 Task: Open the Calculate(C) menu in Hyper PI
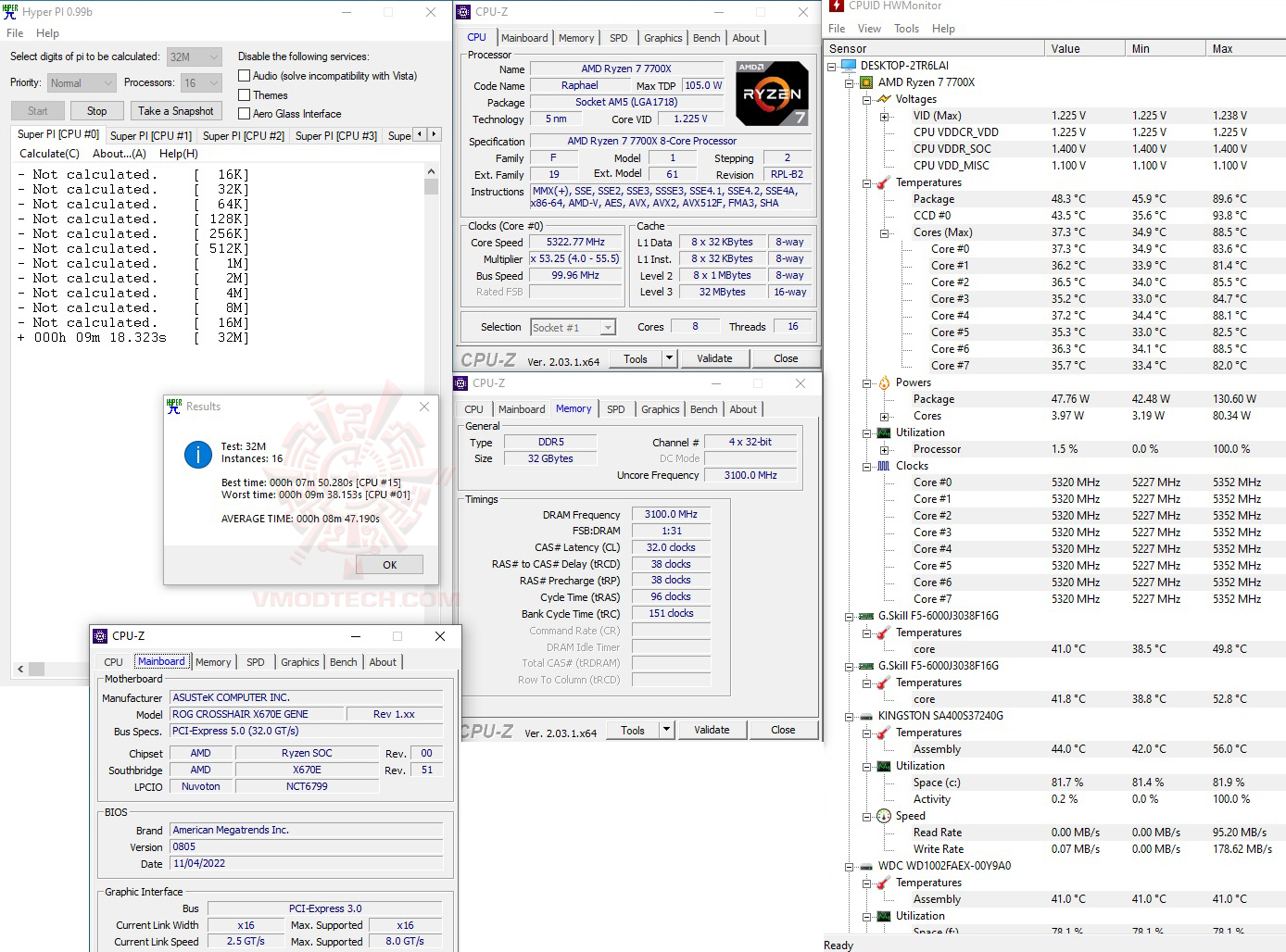(48, 154)
